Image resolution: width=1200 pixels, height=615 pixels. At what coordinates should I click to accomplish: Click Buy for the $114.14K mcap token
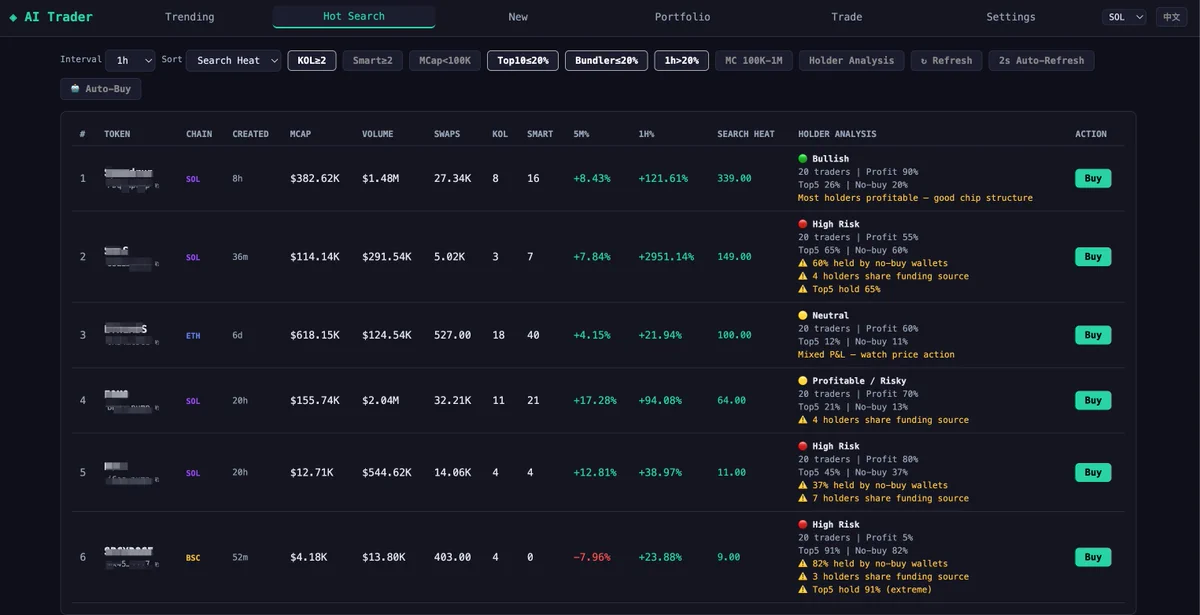coord(1093,256)
